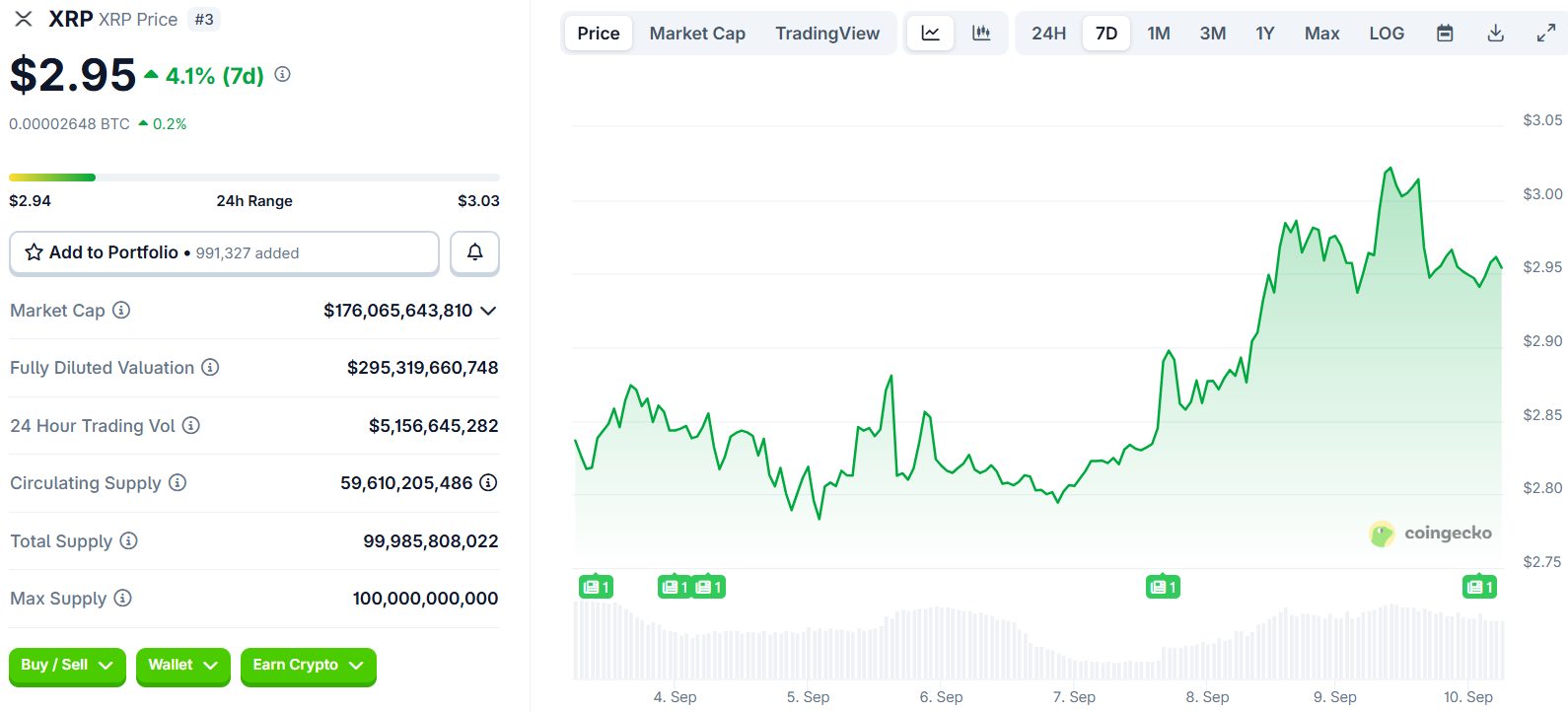
Task: Toggle LOG scale on chart
Action: point(1386,34)
